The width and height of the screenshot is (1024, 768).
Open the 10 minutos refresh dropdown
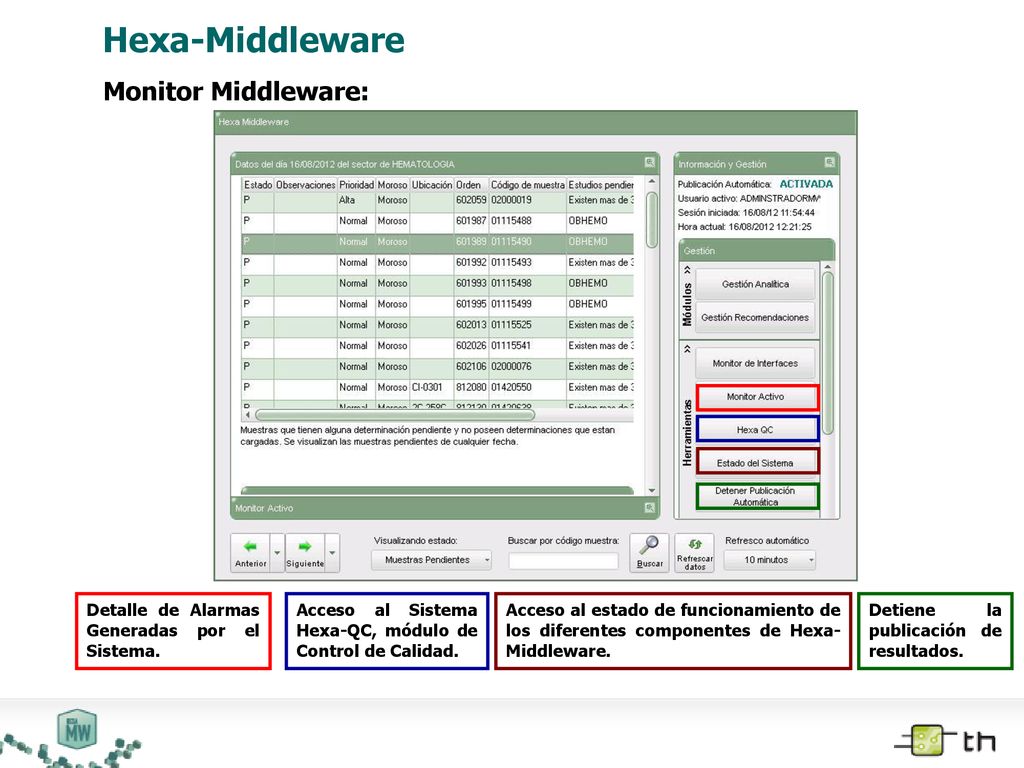coord(771,560)
